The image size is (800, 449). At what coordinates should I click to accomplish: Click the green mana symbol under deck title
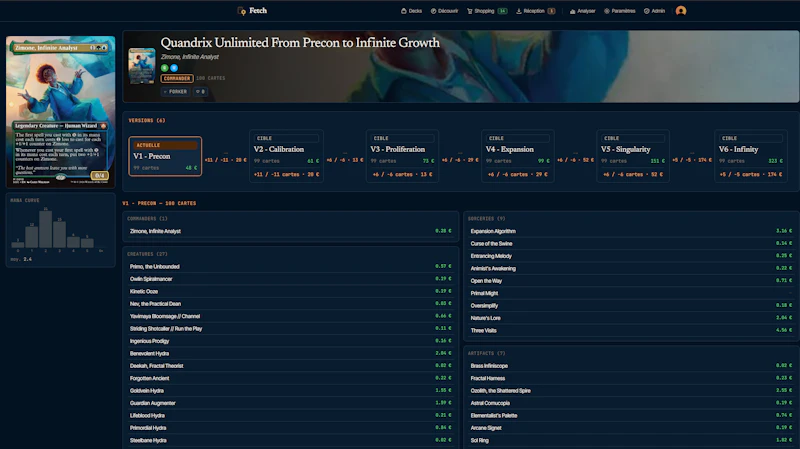point(165,68)
